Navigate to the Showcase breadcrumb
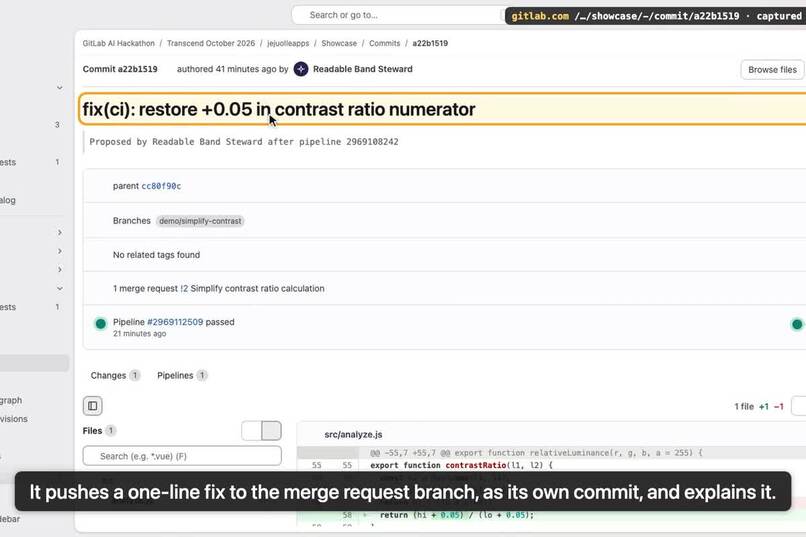Image resolution: width=806 pixels, height=537 pixels. click(x=339, y=43)
